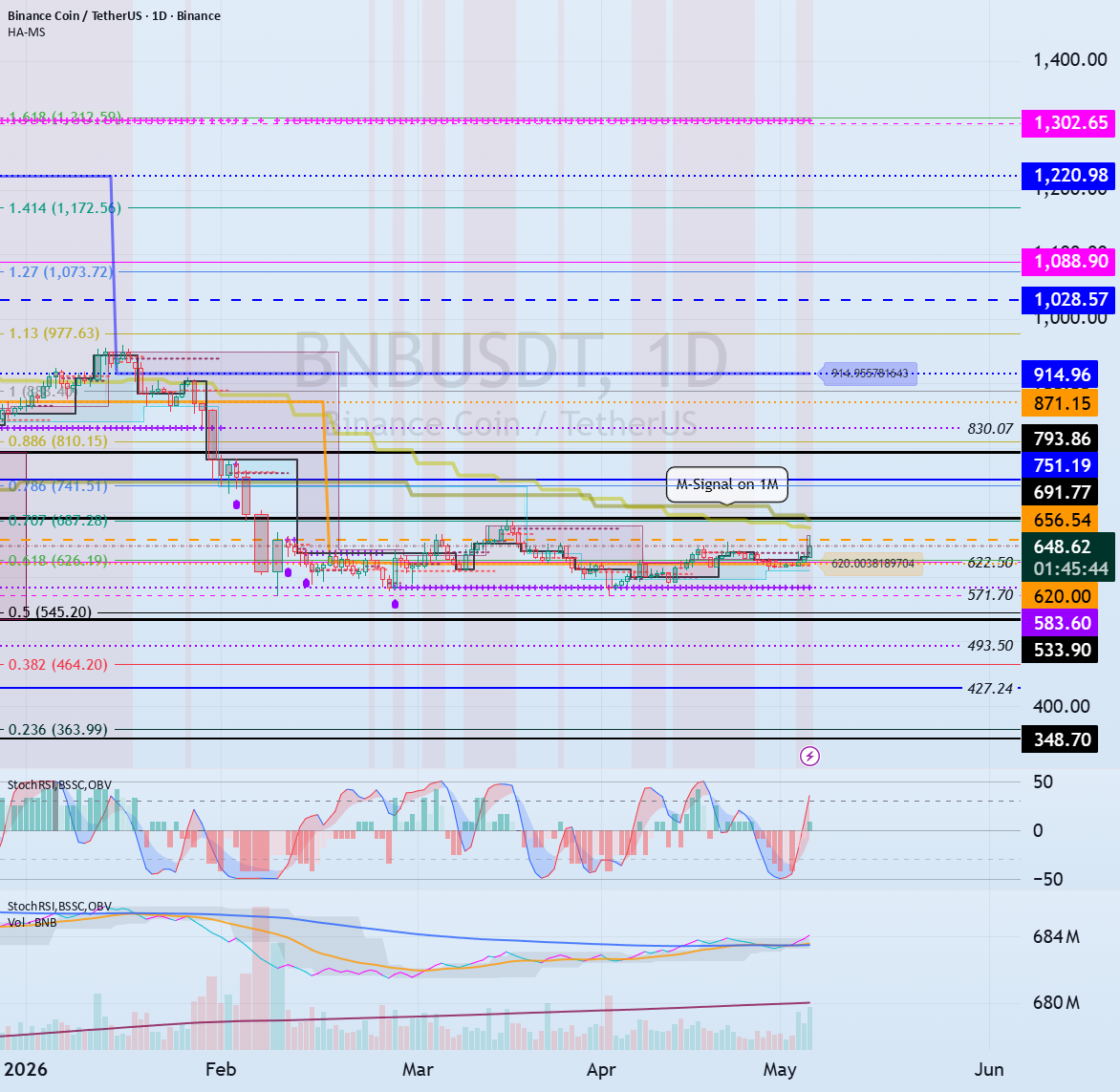Click the May label on time axis
Image resolution: width=1120 pixels, height=1092 pixels.
coord(779,1069)
